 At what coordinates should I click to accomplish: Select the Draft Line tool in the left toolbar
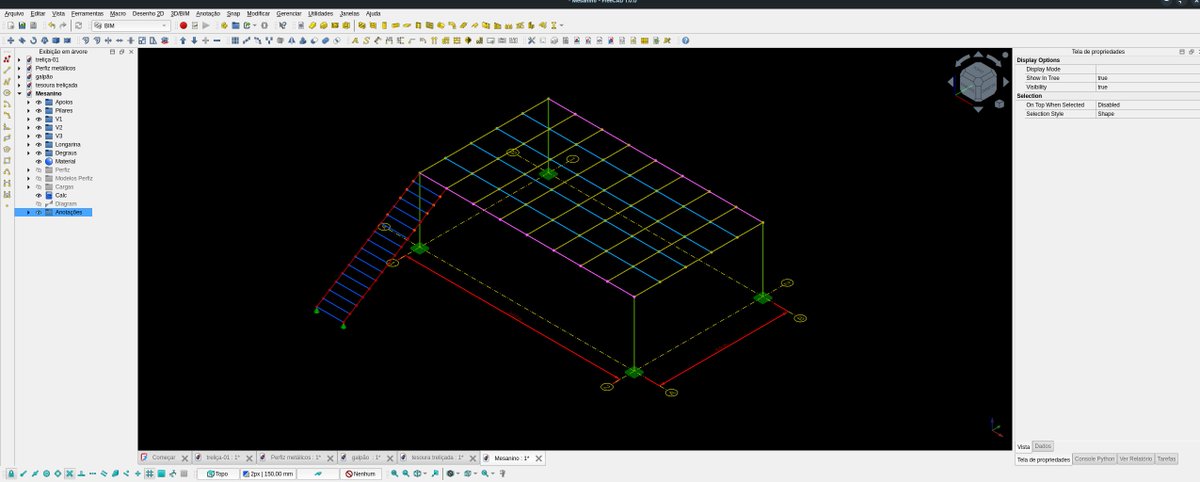(7, 70)
